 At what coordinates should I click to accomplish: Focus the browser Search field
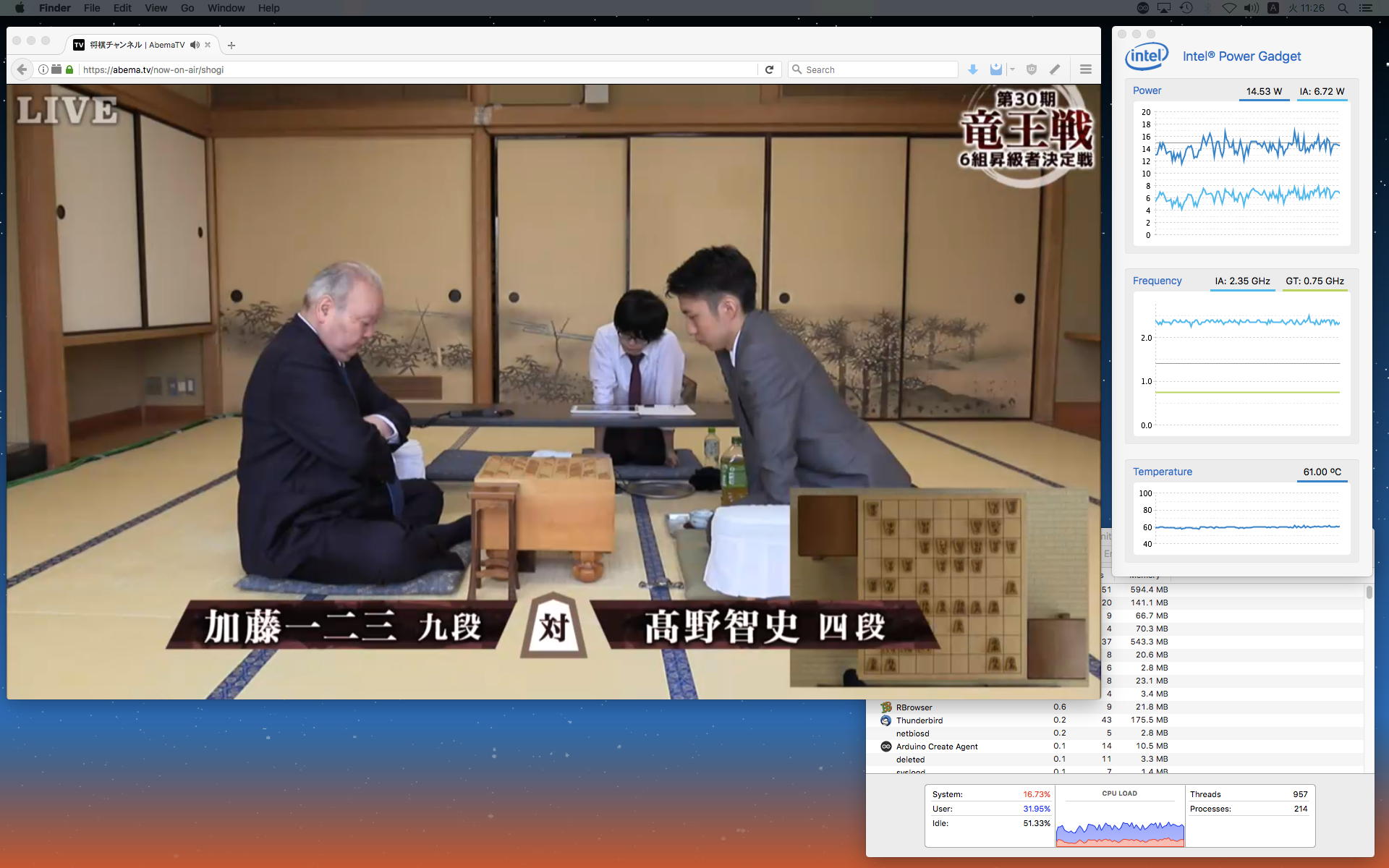click(875, 69)
